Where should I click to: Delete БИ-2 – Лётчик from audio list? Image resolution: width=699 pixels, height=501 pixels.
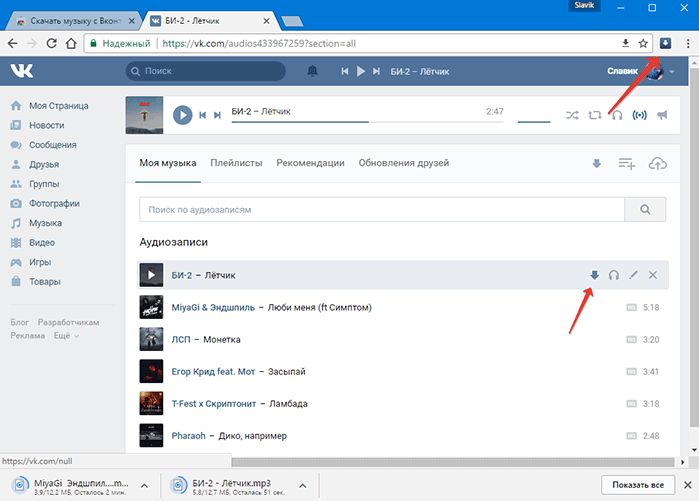point(653,275)
